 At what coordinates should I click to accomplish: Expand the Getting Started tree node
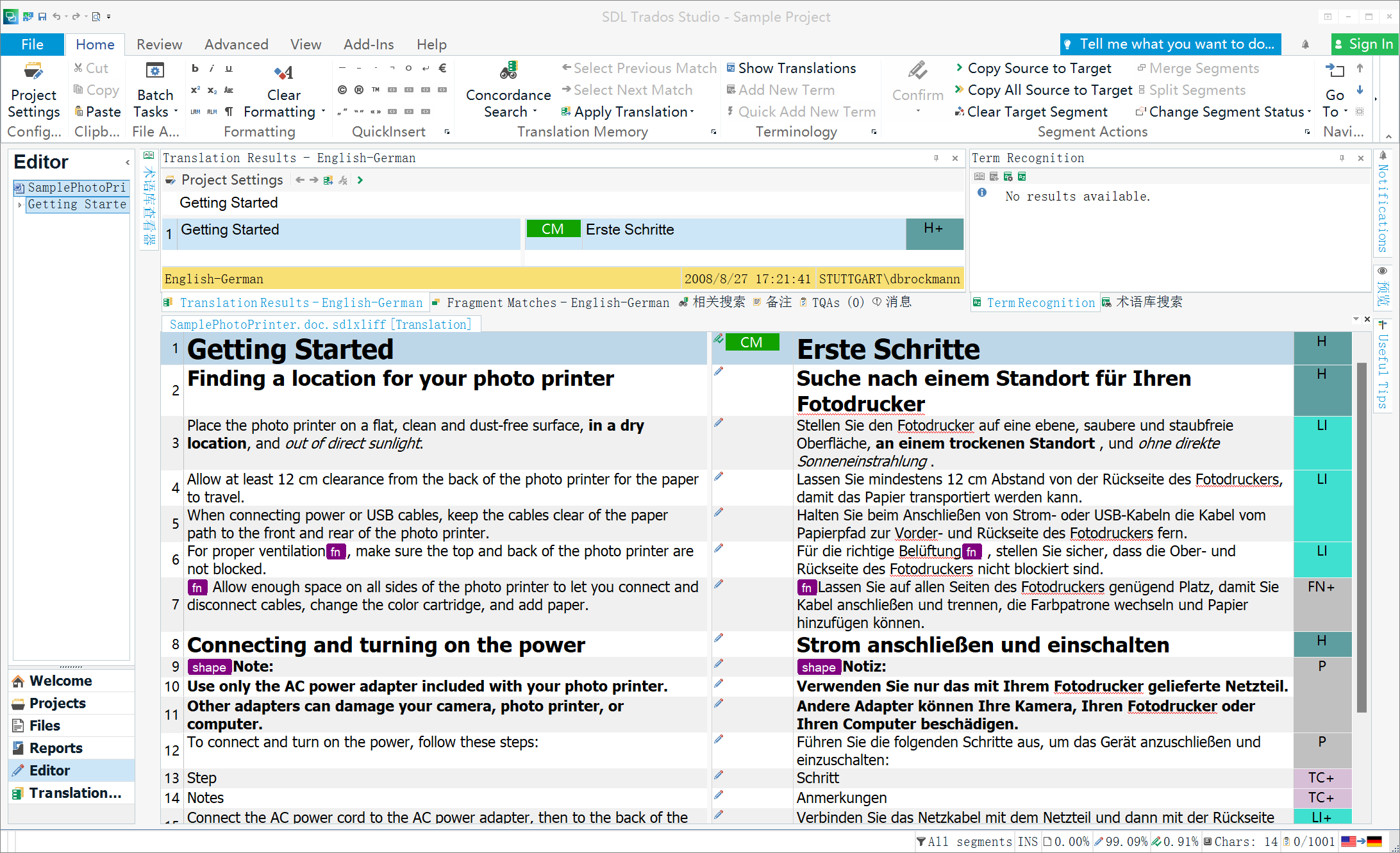(20, 204)
